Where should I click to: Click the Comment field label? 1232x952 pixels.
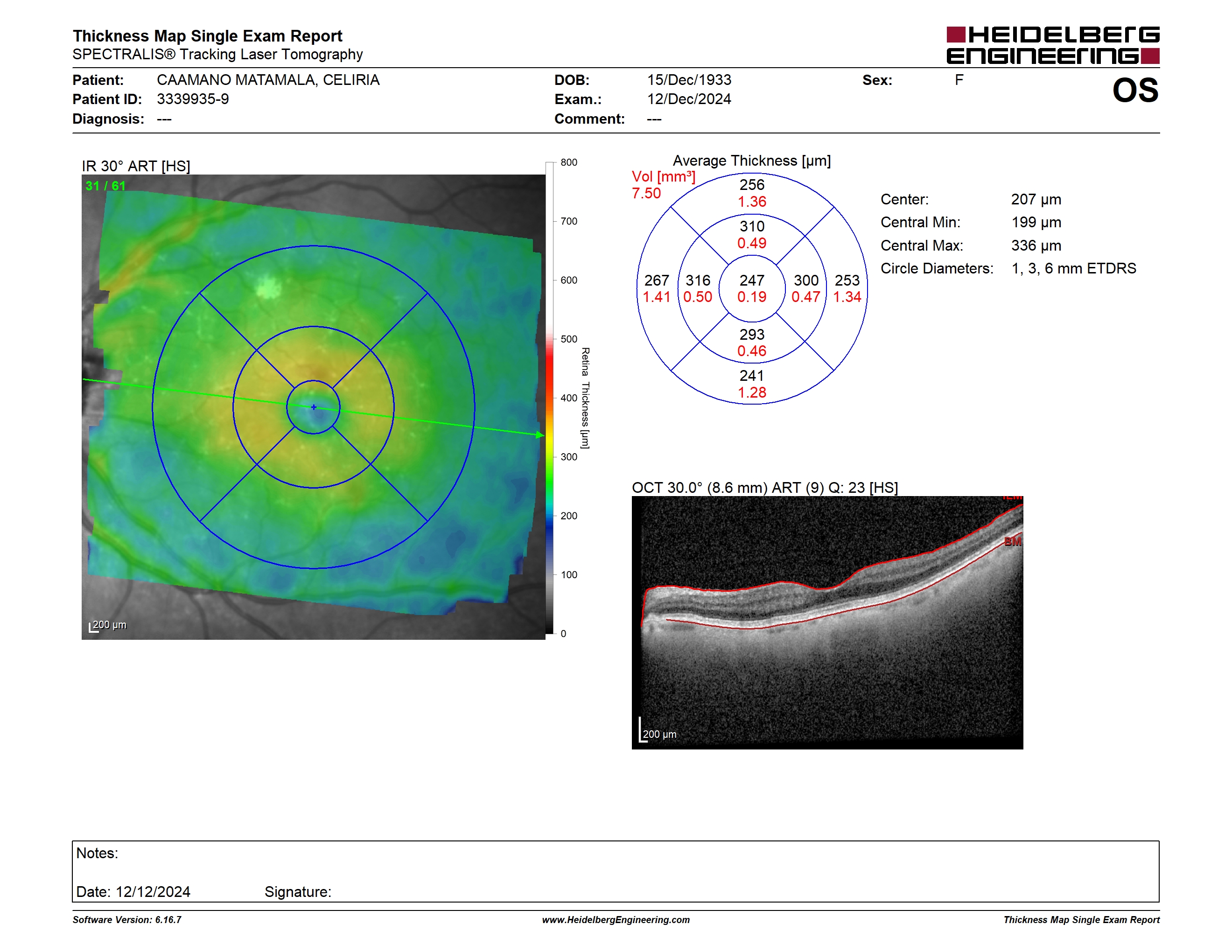[x=589, y=119]
